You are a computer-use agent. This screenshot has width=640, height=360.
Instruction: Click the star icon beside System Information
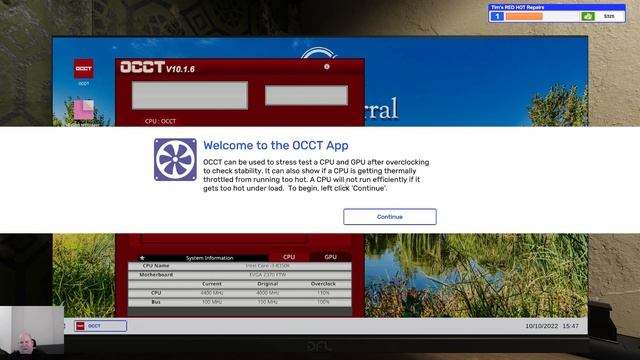pos(142,258)
